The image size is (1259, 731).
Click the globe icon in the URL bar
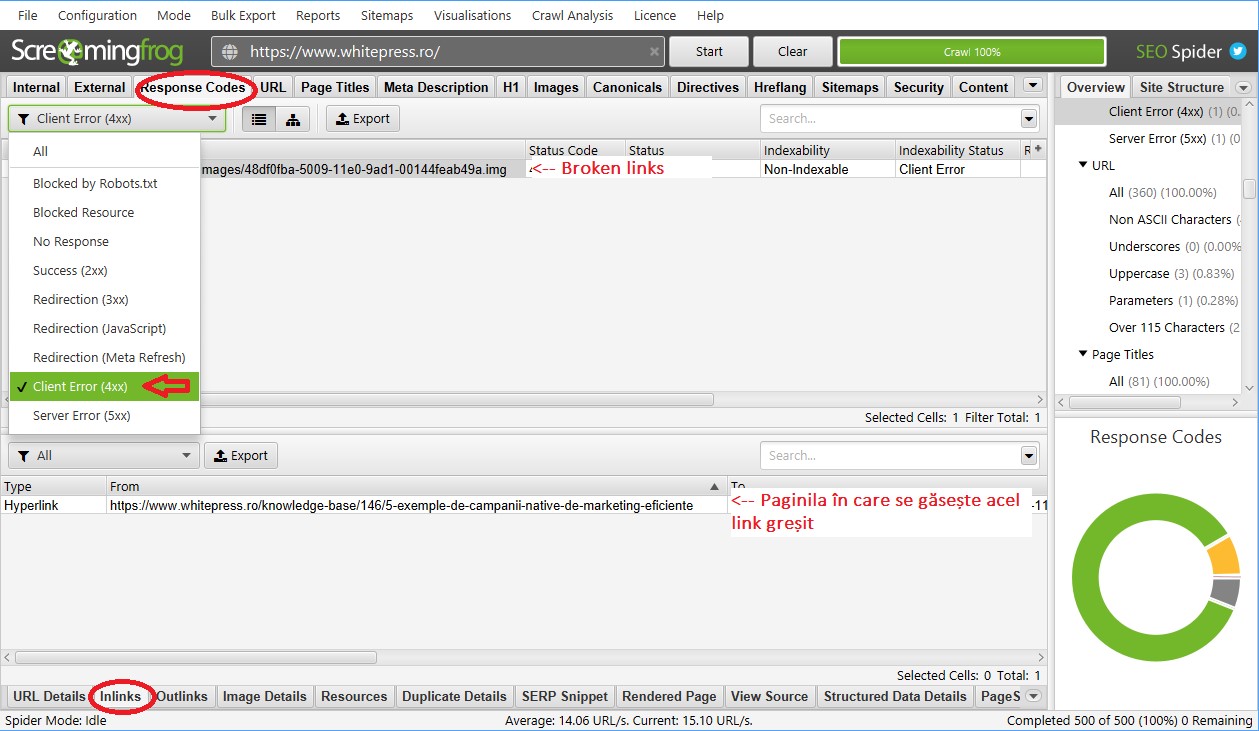coord(229,52)
